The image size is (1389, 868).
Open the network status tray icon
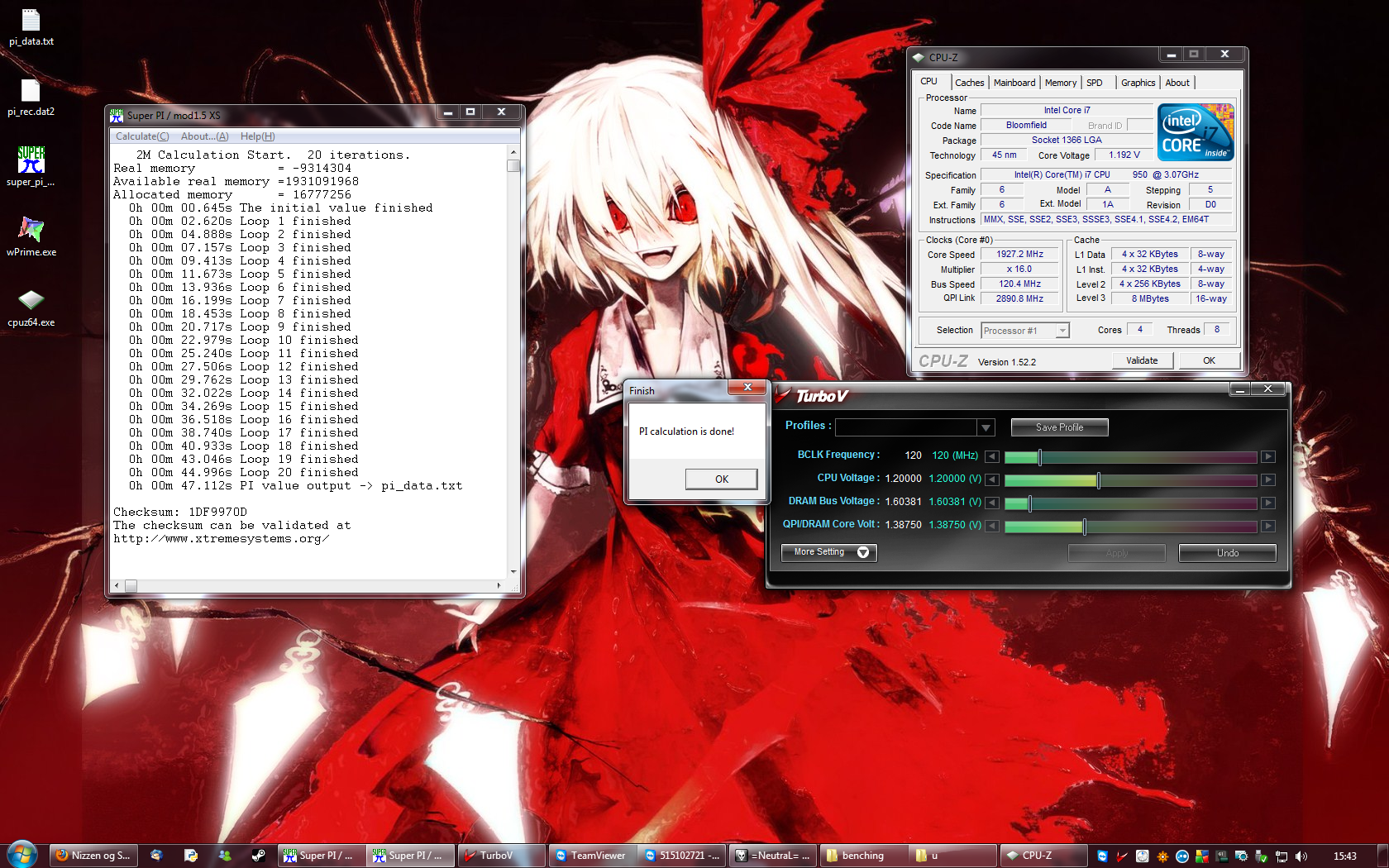(1282, 856)
